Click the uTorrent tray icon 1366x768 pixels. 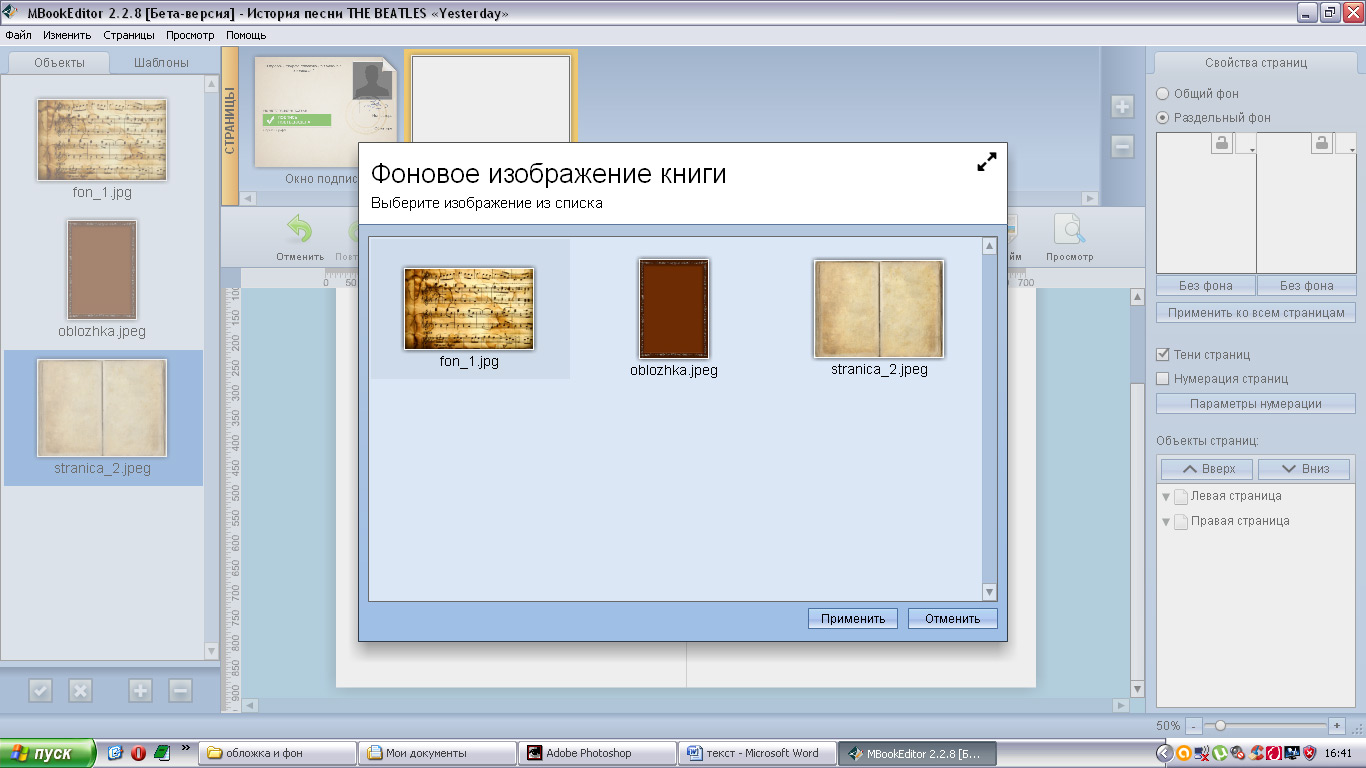(1219, 753)
